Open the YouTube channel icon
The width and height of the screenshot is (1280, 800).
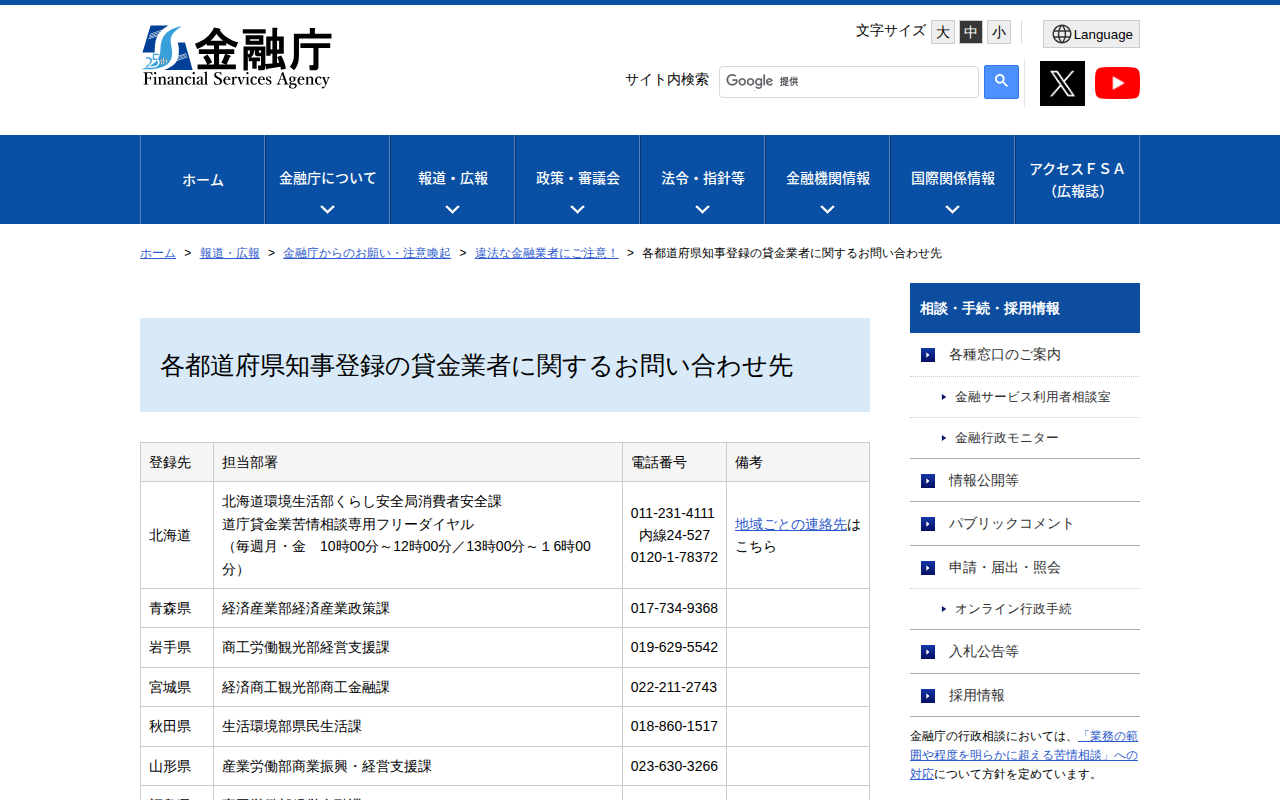point(1117,83)
